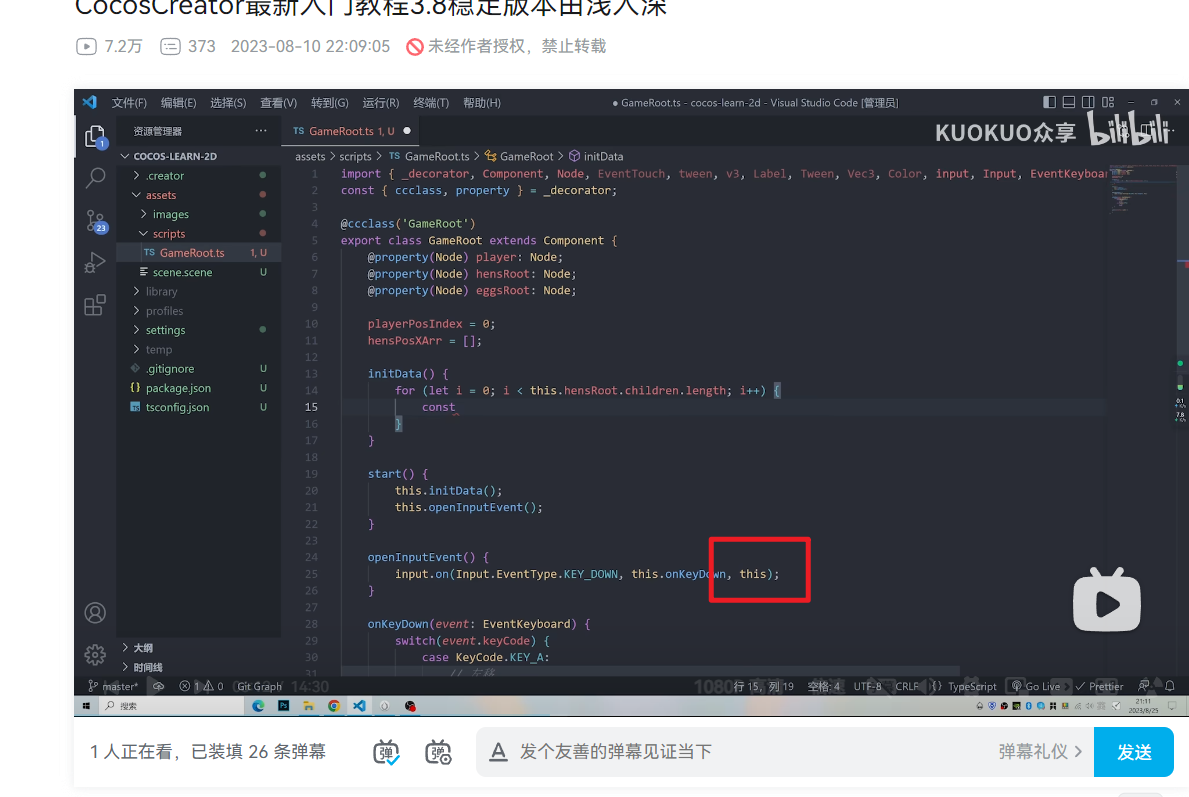Toggle the danmaku display switch
This screenshot has height=797, width=1189.
[387, 752]
